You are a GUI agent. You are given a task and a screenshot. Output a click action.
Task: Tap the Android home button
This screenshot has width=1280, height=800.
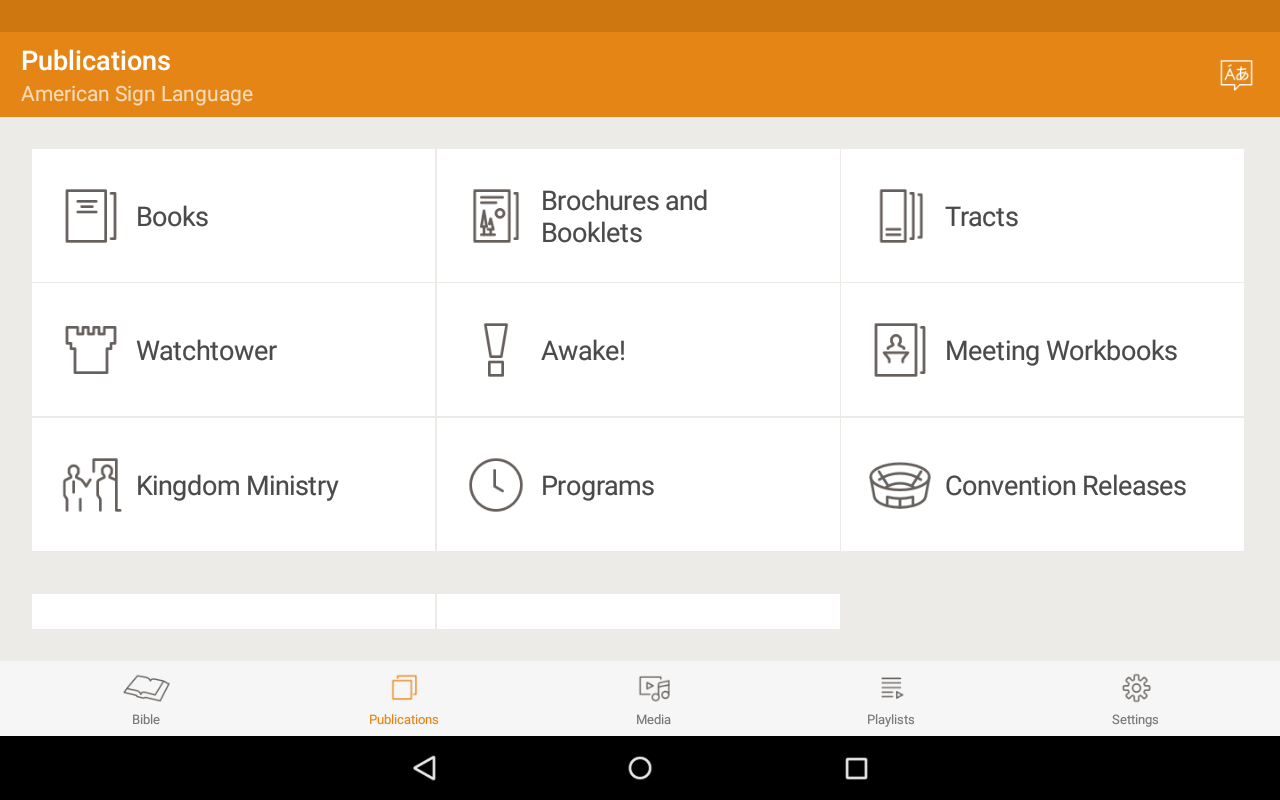tap(640, 768)
